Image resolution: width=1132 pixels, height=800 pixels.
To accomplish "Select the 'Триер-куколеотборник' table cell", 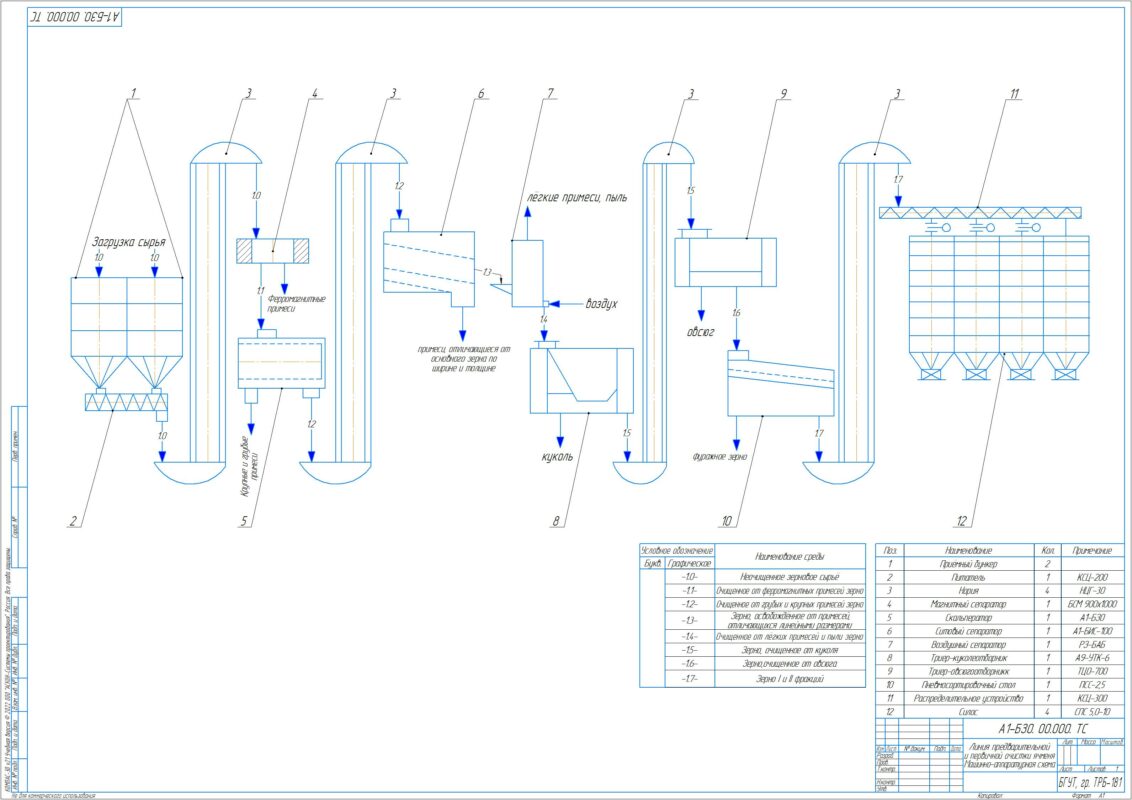I will click(x=968, y=658).
